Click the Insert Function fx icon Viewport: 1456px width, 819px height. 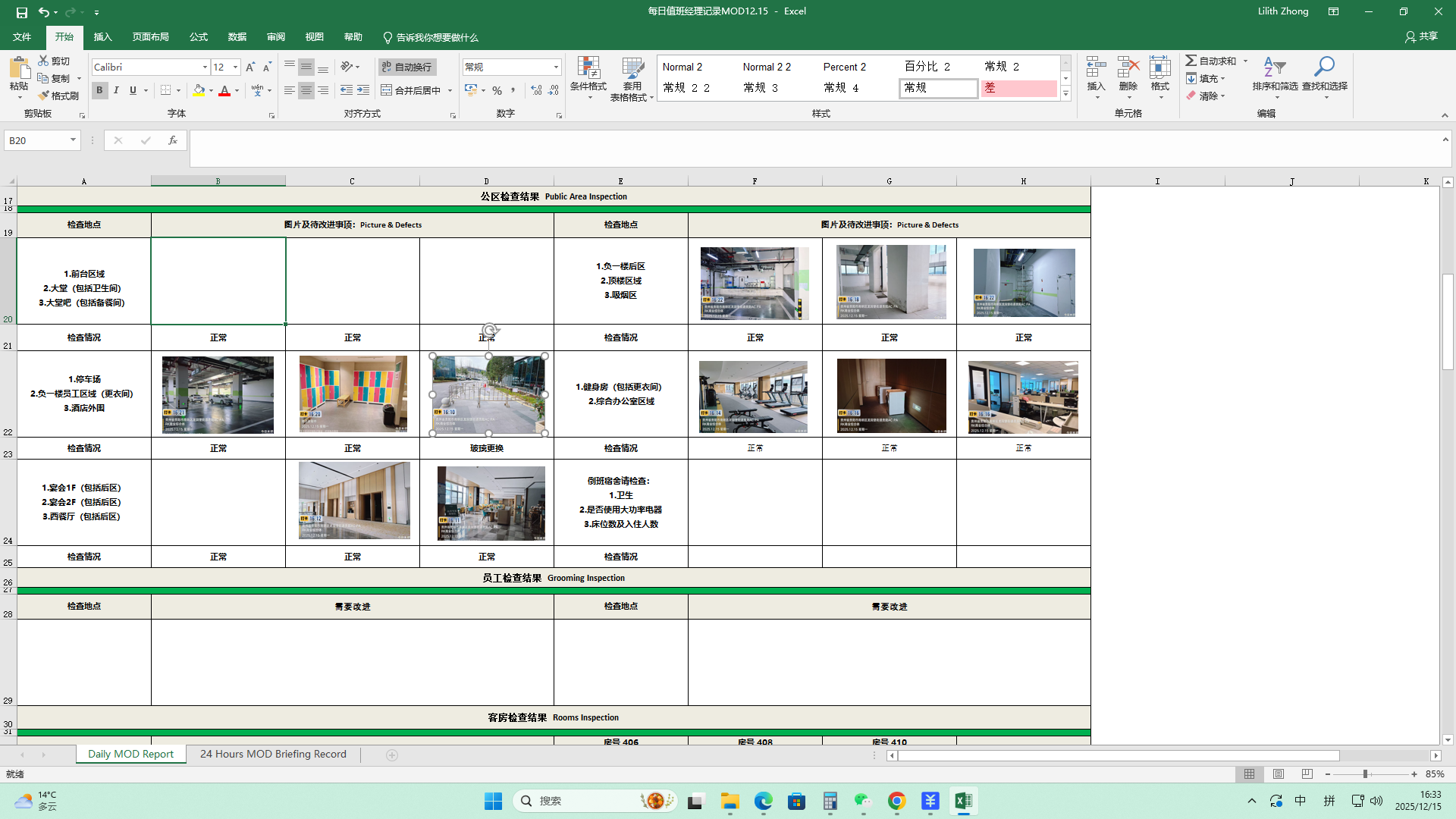173,140
